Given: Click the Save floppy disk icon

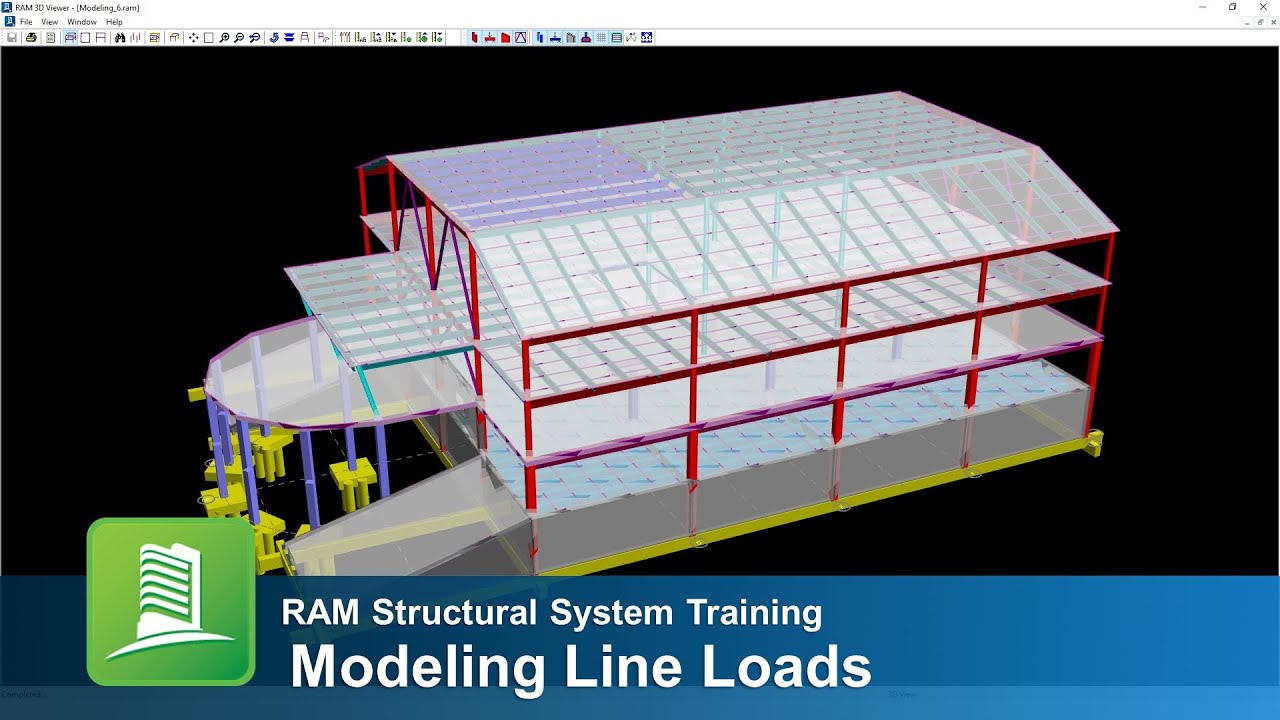Looking at the screenshot, I should coord(12,38).
